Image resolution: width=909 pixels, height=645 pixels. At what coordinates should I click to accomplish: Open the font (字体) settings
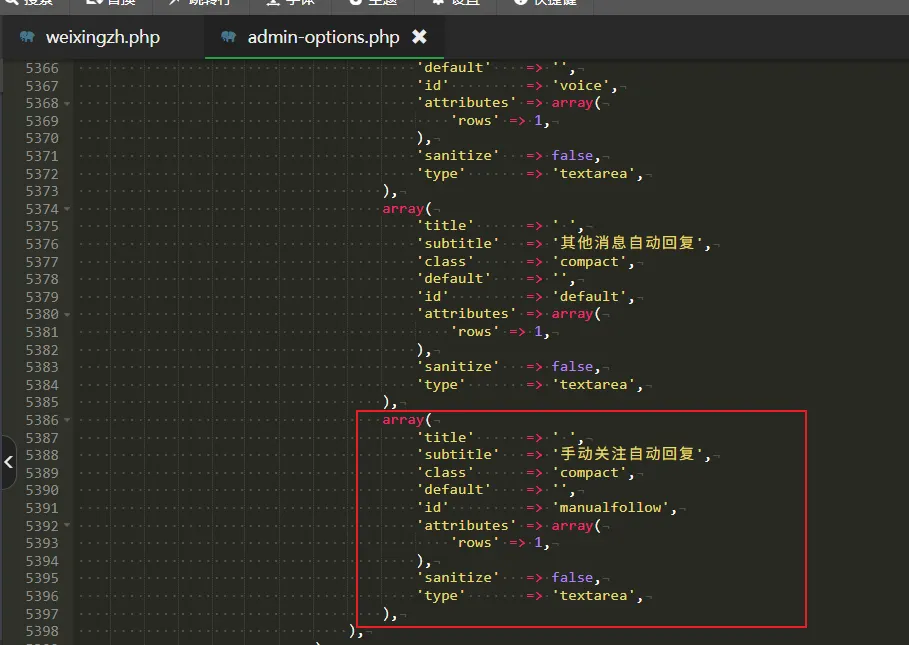[290, 2]
